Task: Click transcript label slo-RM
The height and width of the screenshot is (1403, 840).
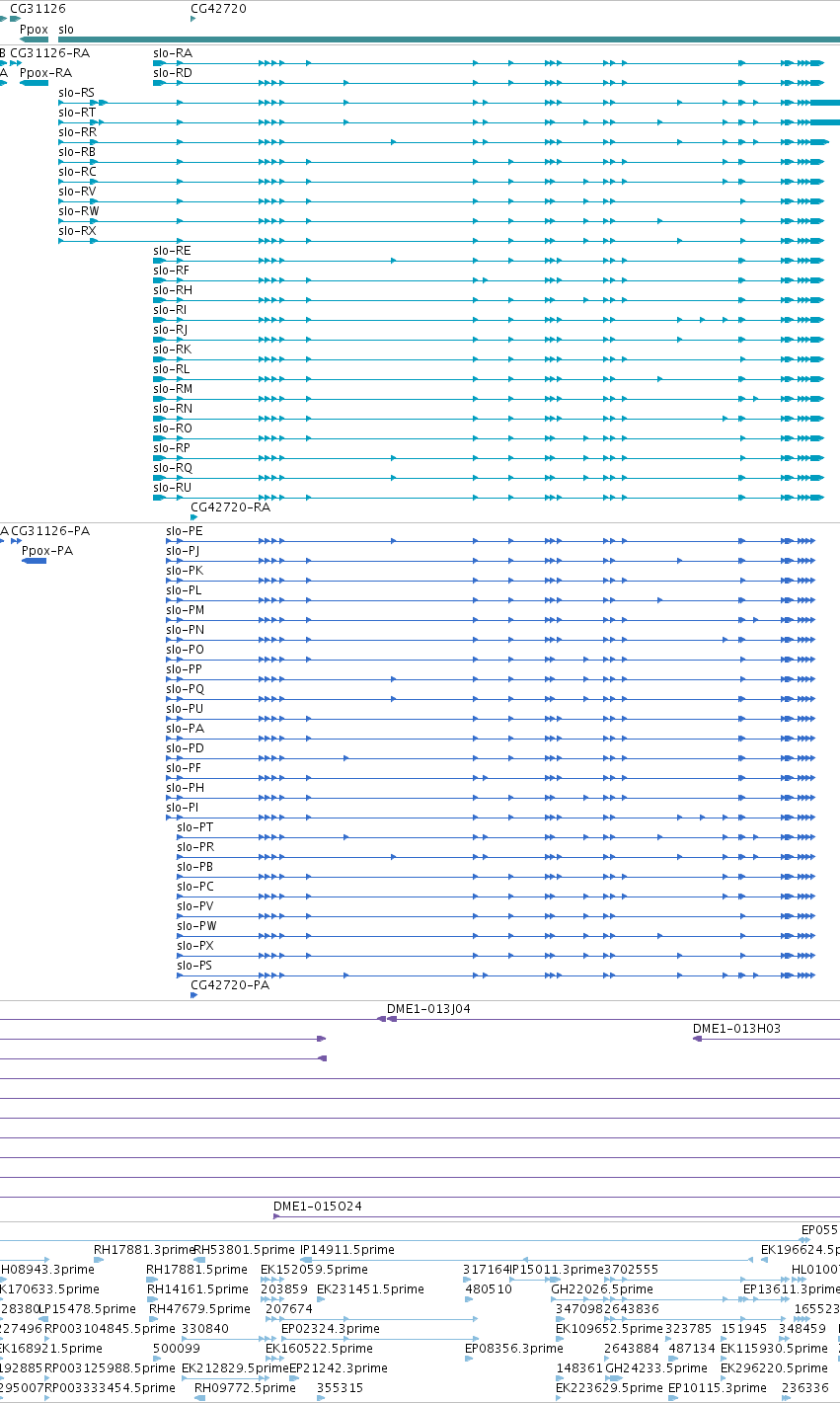Action: point(173,389)
